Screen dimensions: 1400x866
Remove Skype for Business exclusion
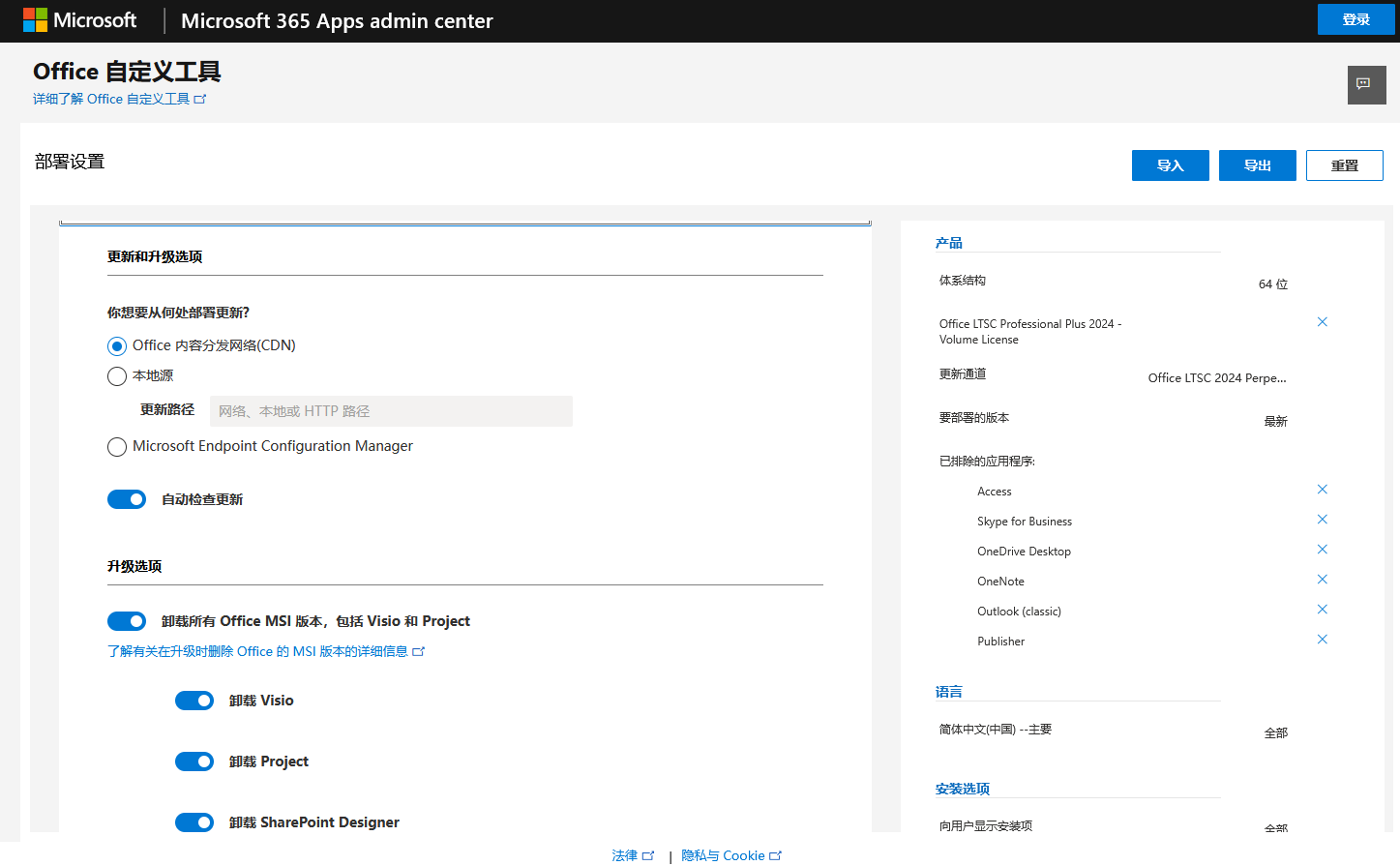click(1323, 520)
